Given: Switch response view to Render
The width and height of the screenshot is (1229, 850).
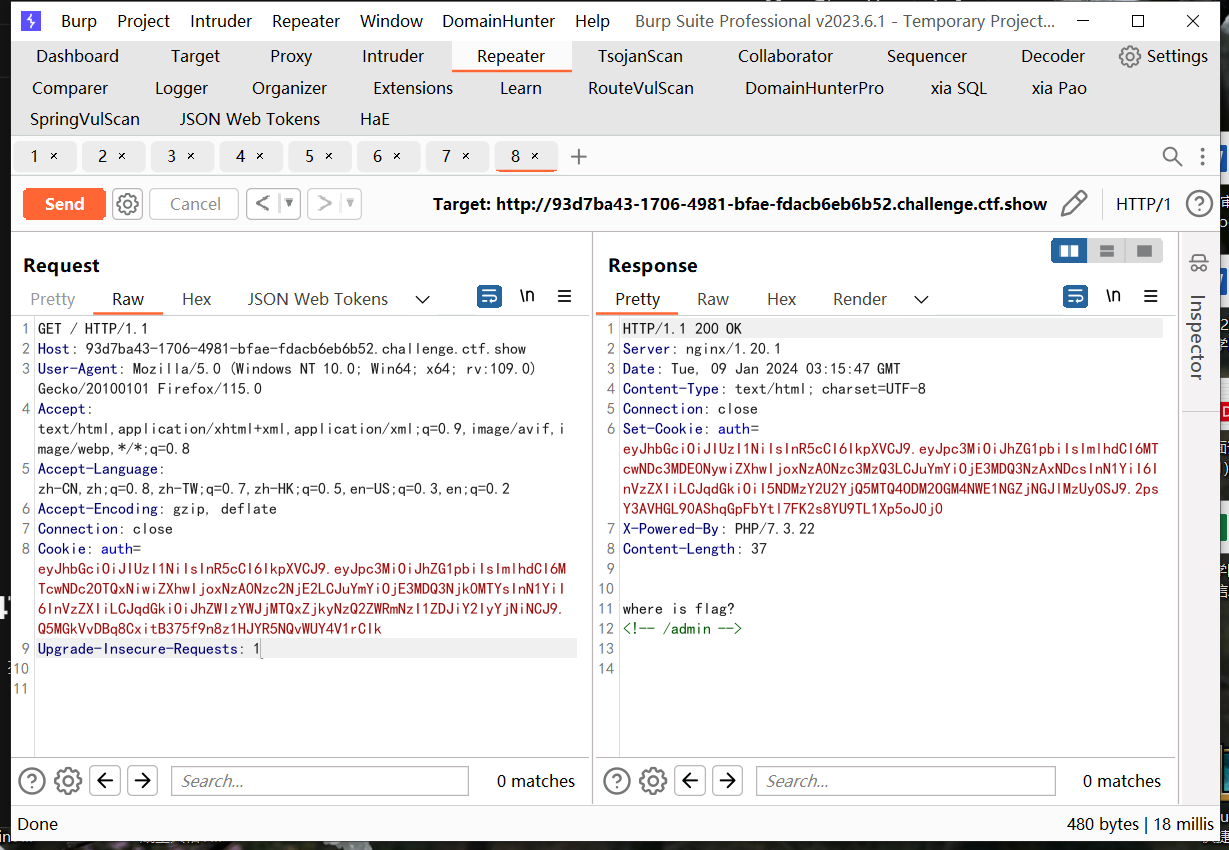Looking at the screenshot, I should click(x=860, y=299).
